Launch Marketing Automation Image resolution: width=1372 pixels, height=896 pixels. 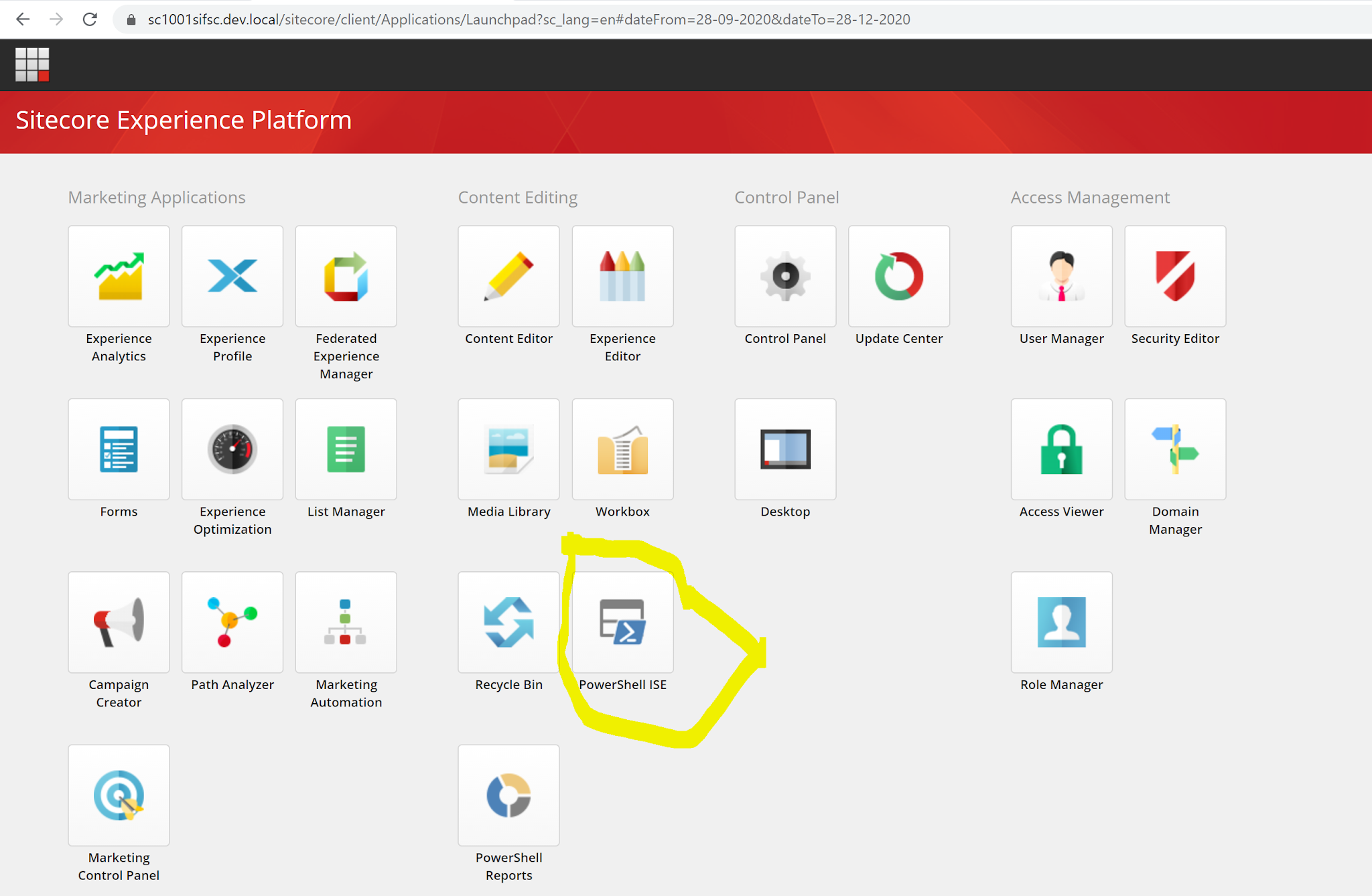(x=346, y=622)
